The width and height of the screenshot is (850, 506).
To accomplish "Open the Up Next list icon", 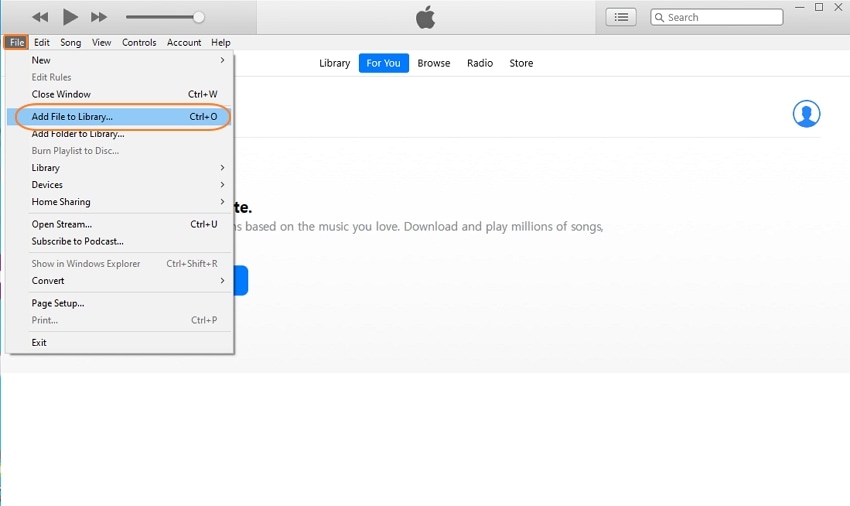I will click(621, 17).
